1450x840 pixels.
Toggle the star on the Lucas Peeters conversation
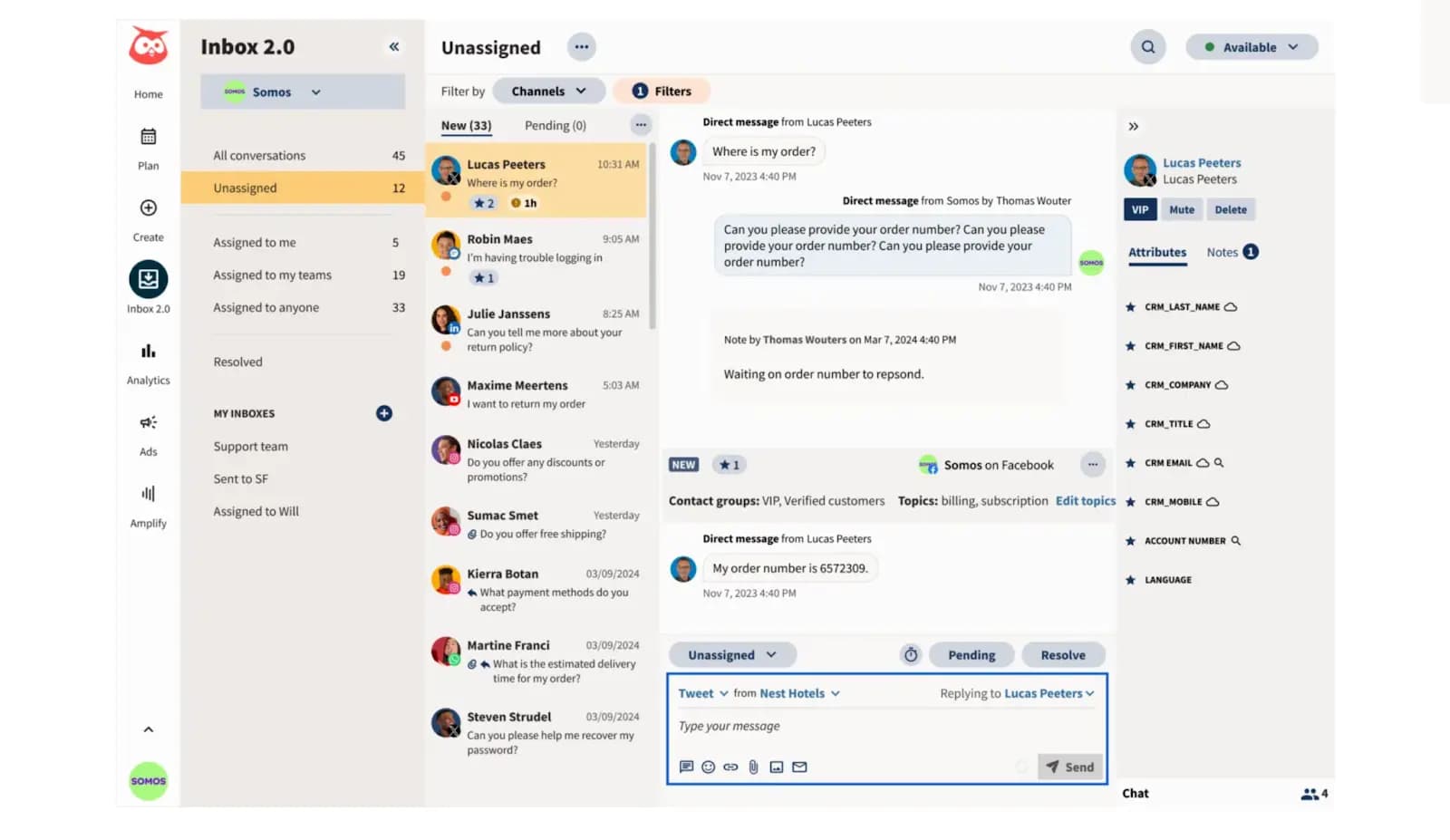pos(481,203)
